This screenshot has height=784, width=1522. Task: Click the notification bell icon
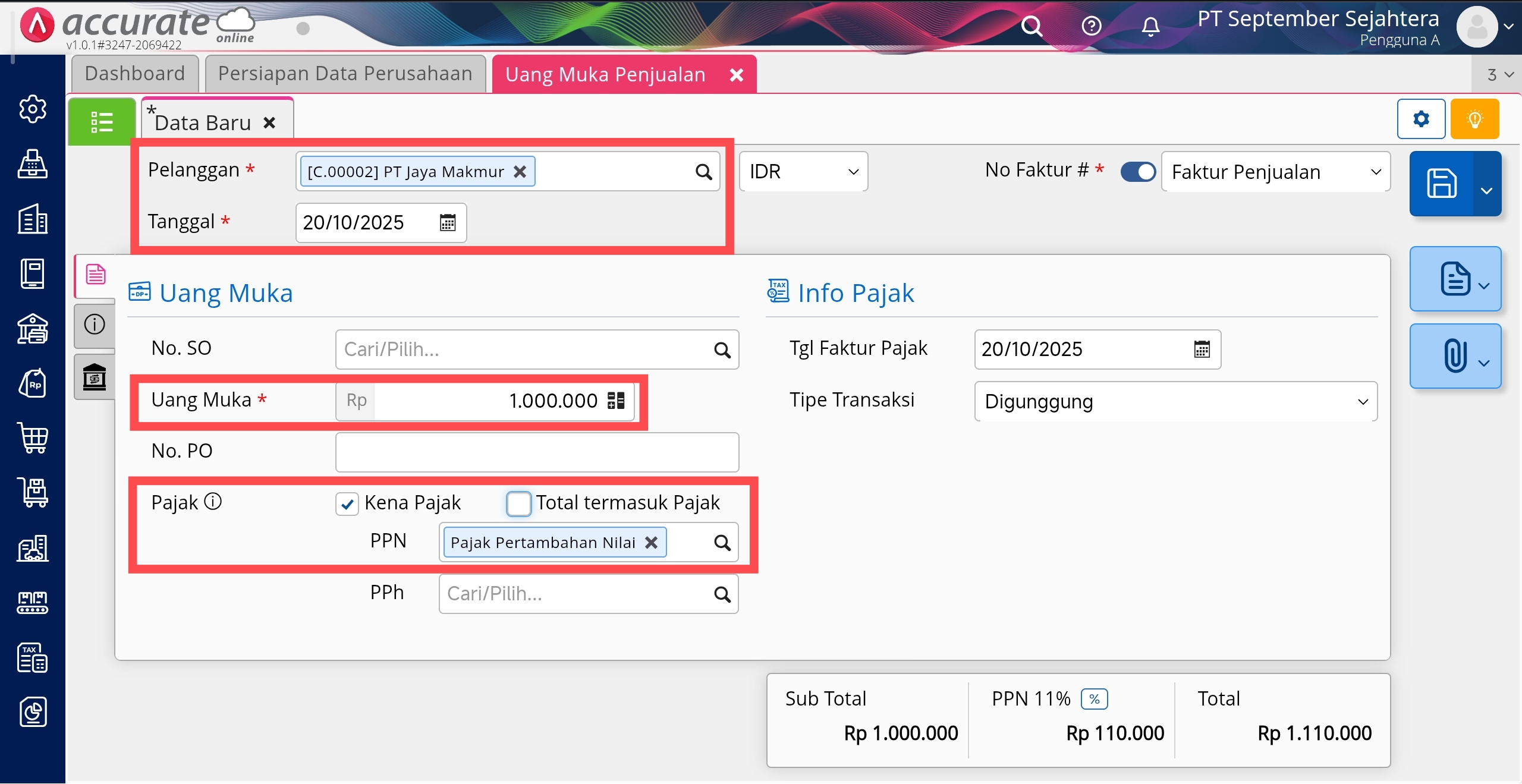click(1150, 26)
